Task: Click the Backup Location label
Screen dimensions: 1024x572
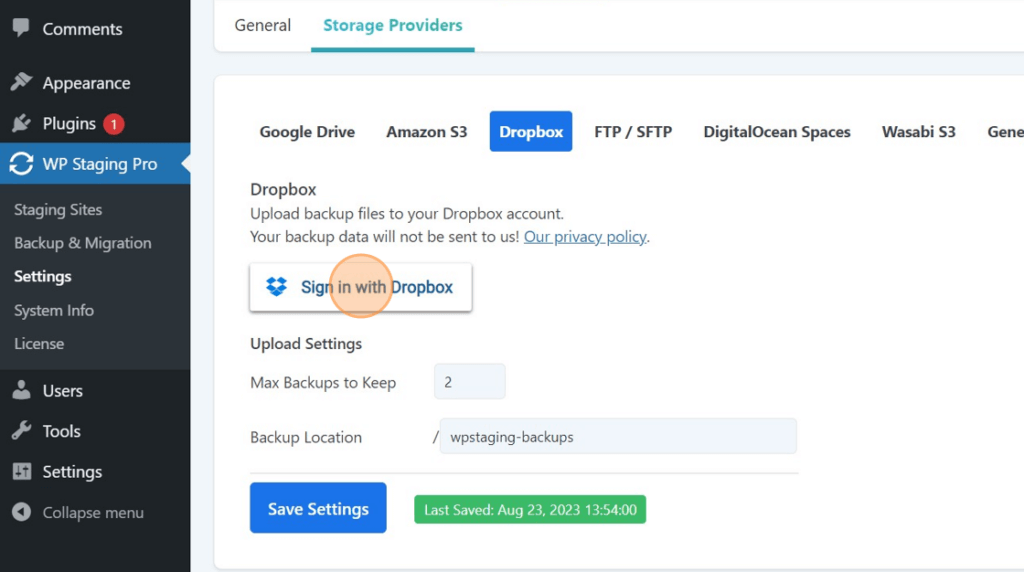Action: (306, 437)
